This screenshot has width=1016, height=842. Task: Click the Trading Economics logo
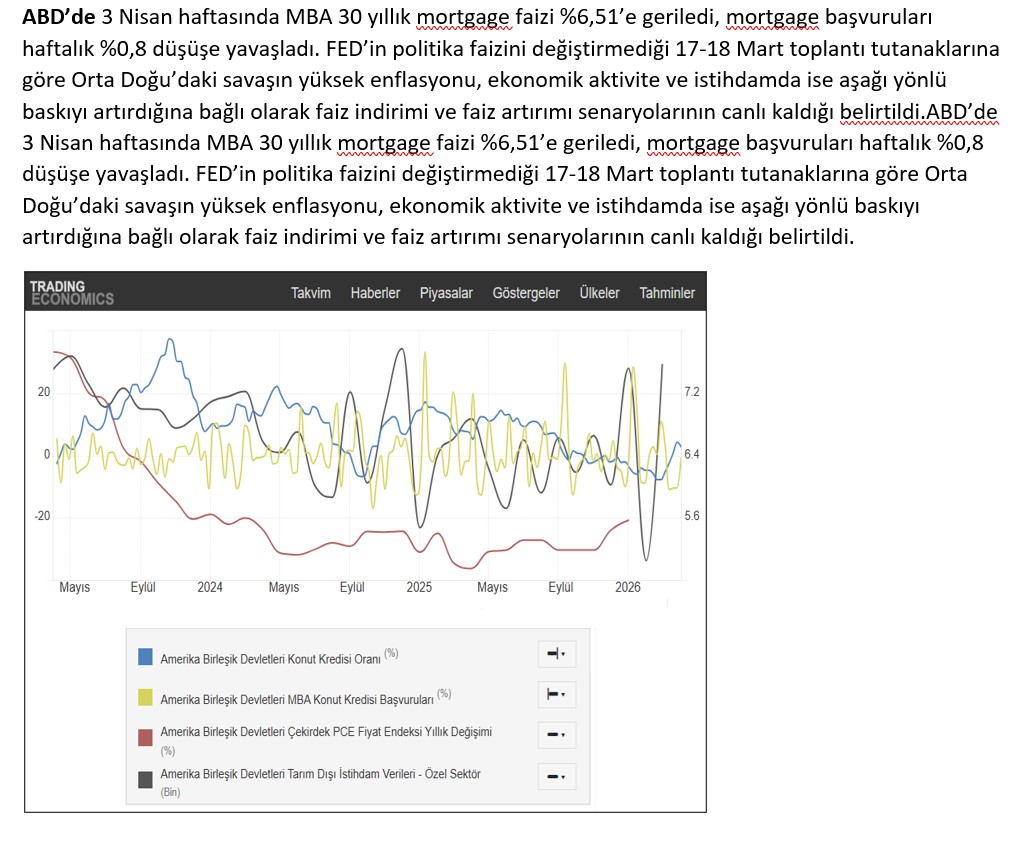[72, 292]
